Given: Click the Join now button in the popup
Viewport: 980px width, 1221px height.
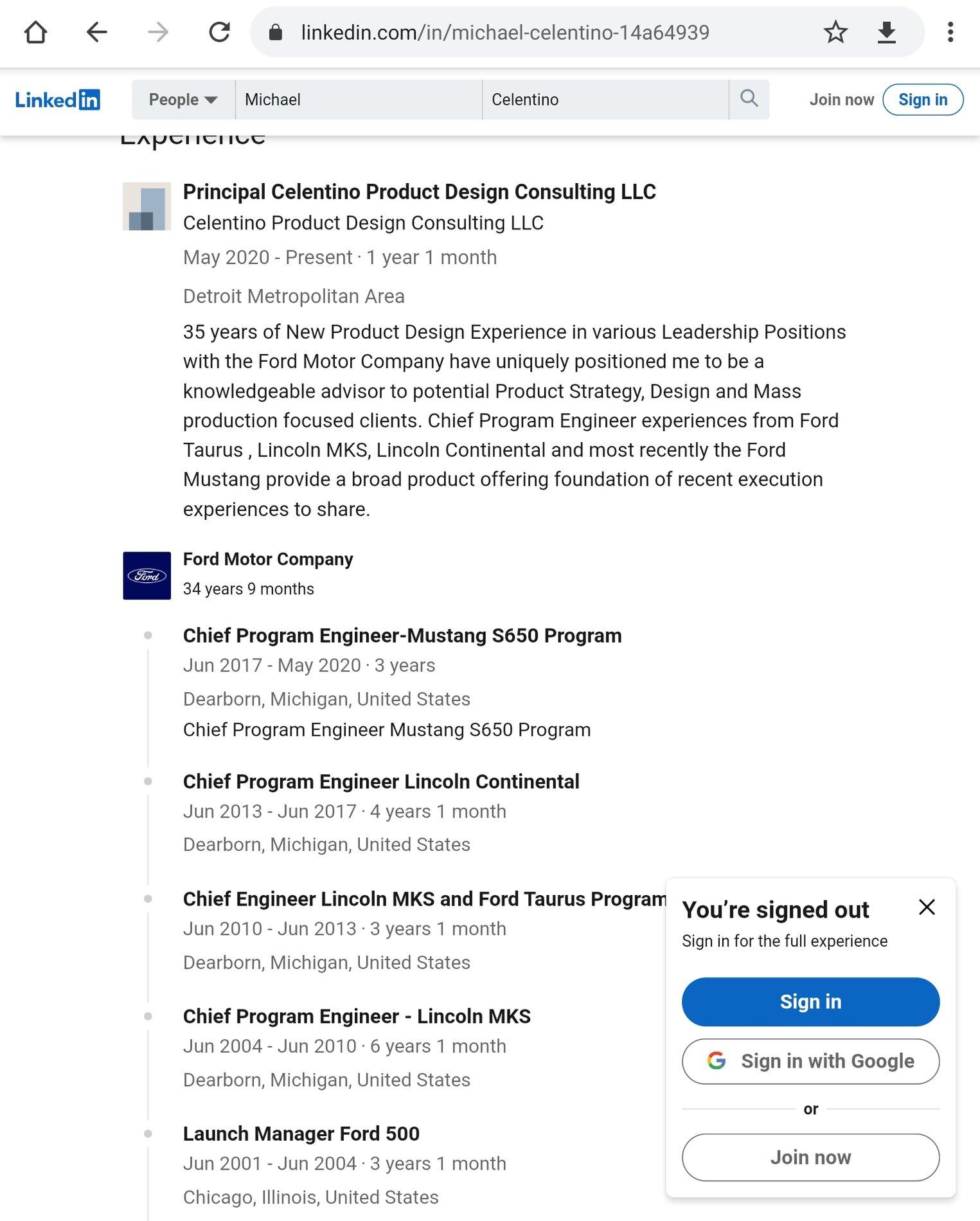Looking at the screenshot, I should tap(810, 1157).
